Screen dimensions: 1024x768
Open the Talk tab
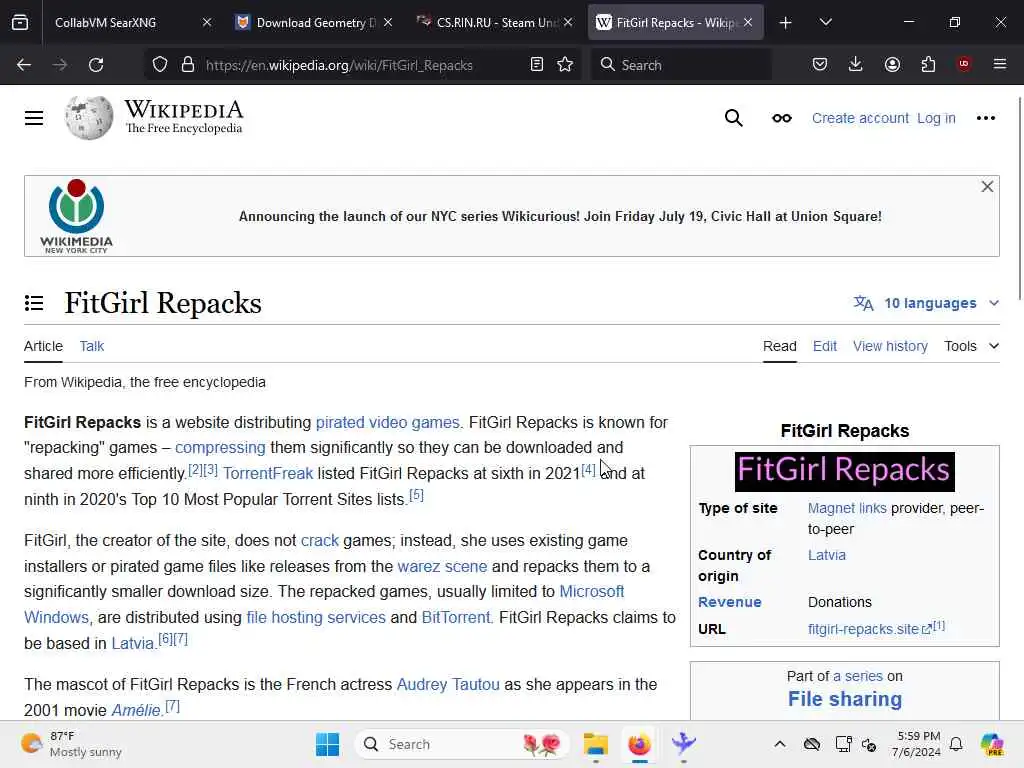tap(91, 346)
